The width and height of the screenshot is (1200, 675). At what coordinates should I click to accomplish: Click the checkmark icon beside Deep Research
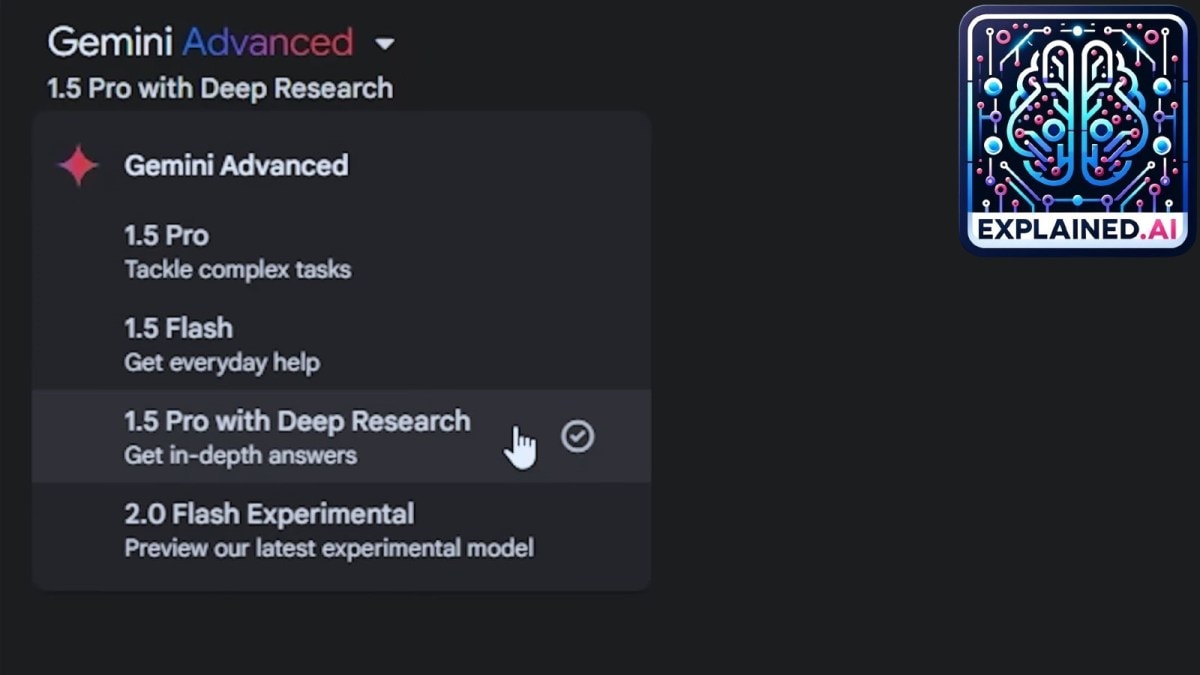pyautogui.click(x=578, y=434)
